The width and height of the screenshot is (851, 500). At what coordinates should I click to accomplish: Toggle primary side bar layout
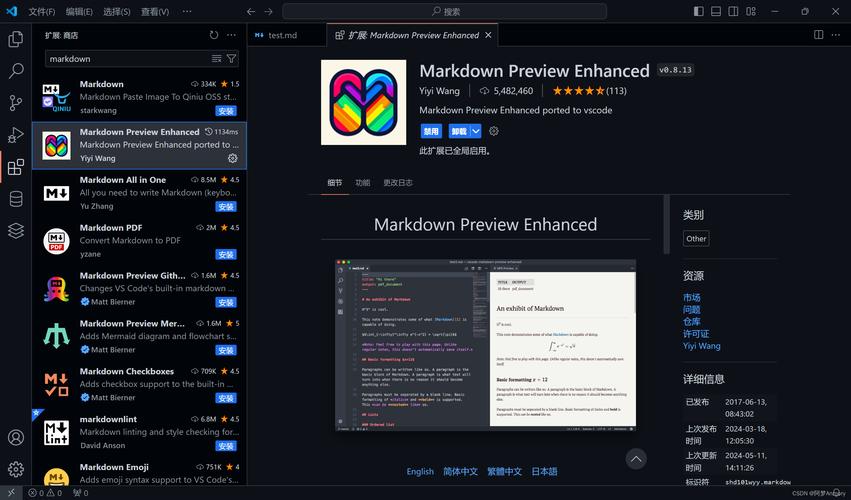699,11
